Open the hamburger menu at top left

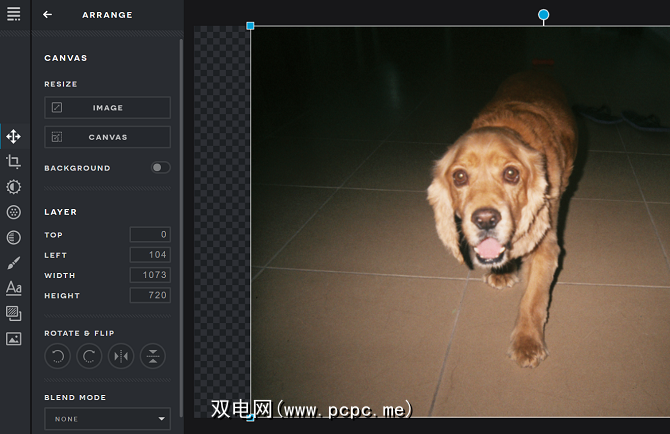(x=13, y=14)
